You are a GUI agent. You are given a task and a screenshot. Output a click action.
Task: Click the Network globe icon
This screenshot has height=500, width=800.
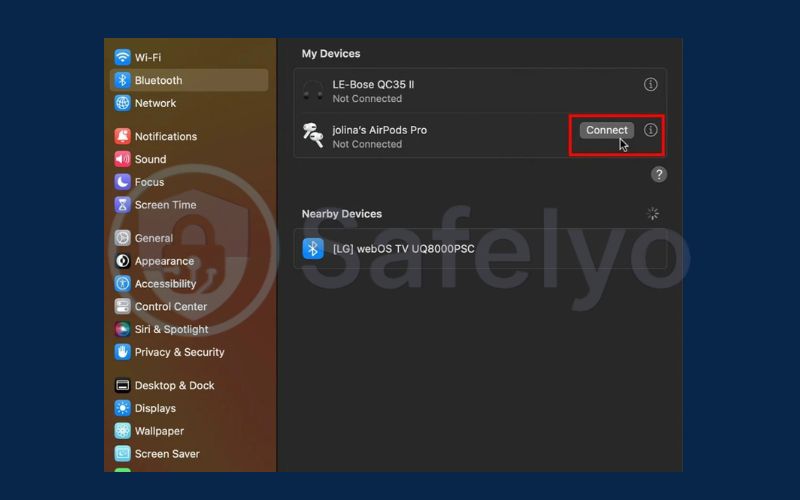tap(122, 103)
